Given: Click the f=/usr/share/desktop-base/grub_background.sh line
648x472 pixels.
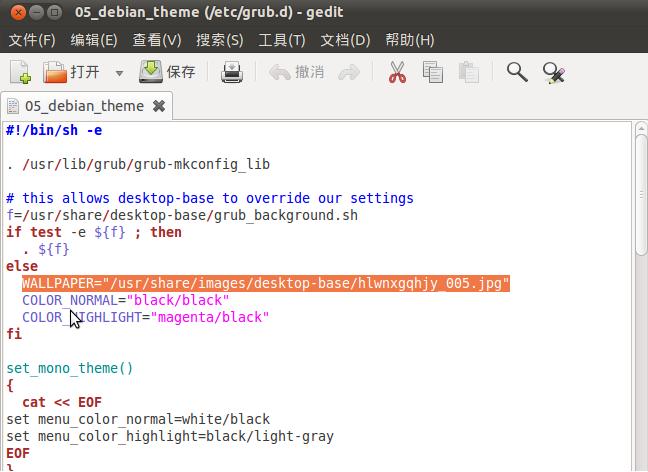Looking at the screenshot, I should (182, 215).
